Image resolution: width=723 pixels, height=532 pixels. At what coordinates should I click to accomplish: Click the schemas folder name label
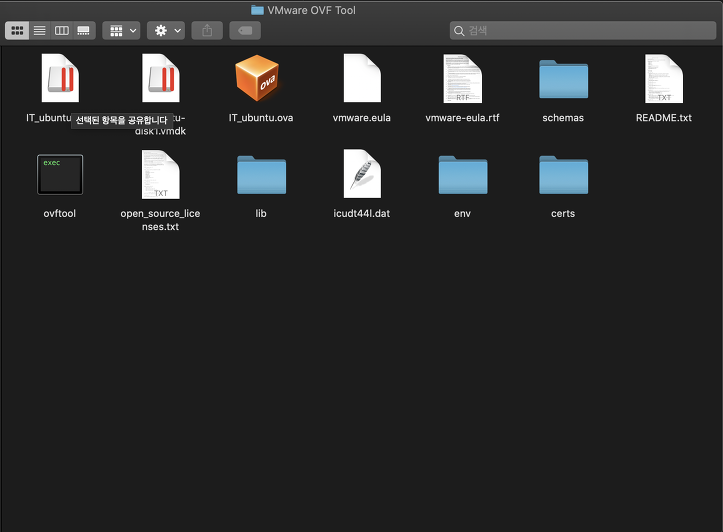tap(563, 118)
